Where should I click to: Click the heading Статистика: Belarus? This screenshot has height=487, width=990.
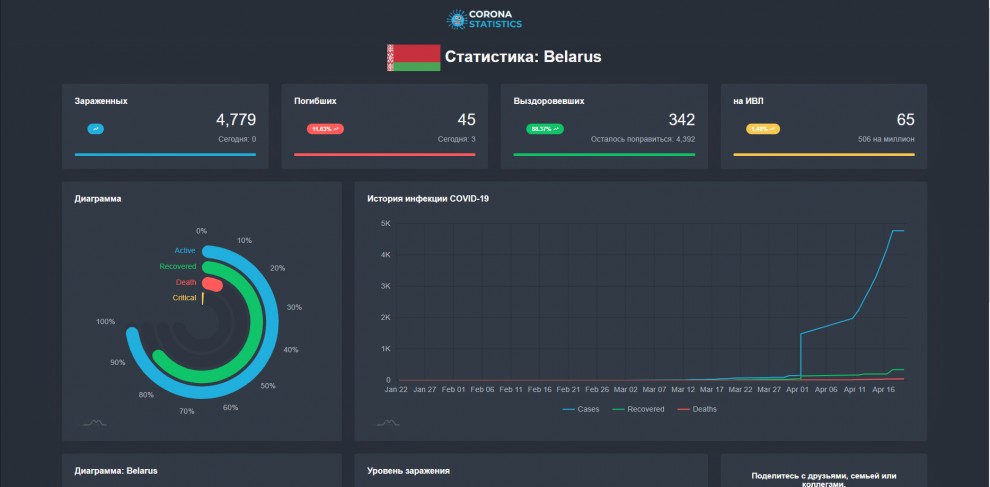[523, 57]
